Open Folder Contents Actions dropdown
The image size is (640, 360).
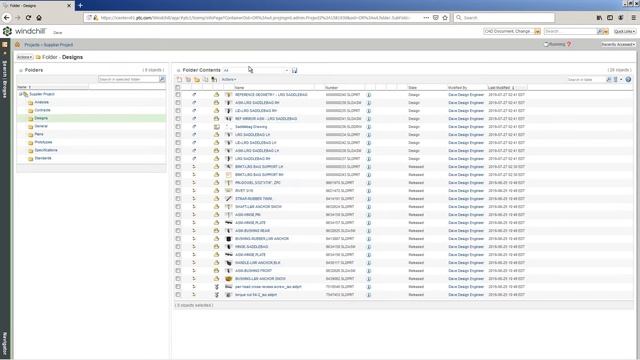point(229,80)
